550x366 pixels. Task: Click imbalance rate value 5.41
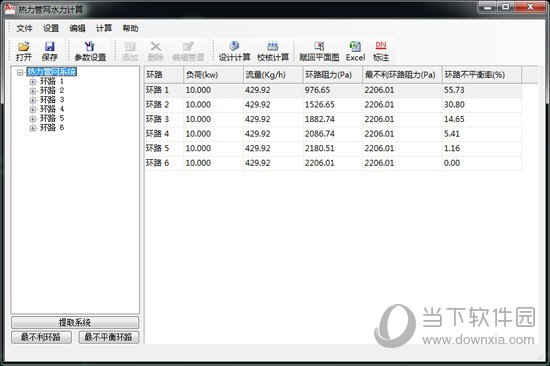[x=451, y=134]
